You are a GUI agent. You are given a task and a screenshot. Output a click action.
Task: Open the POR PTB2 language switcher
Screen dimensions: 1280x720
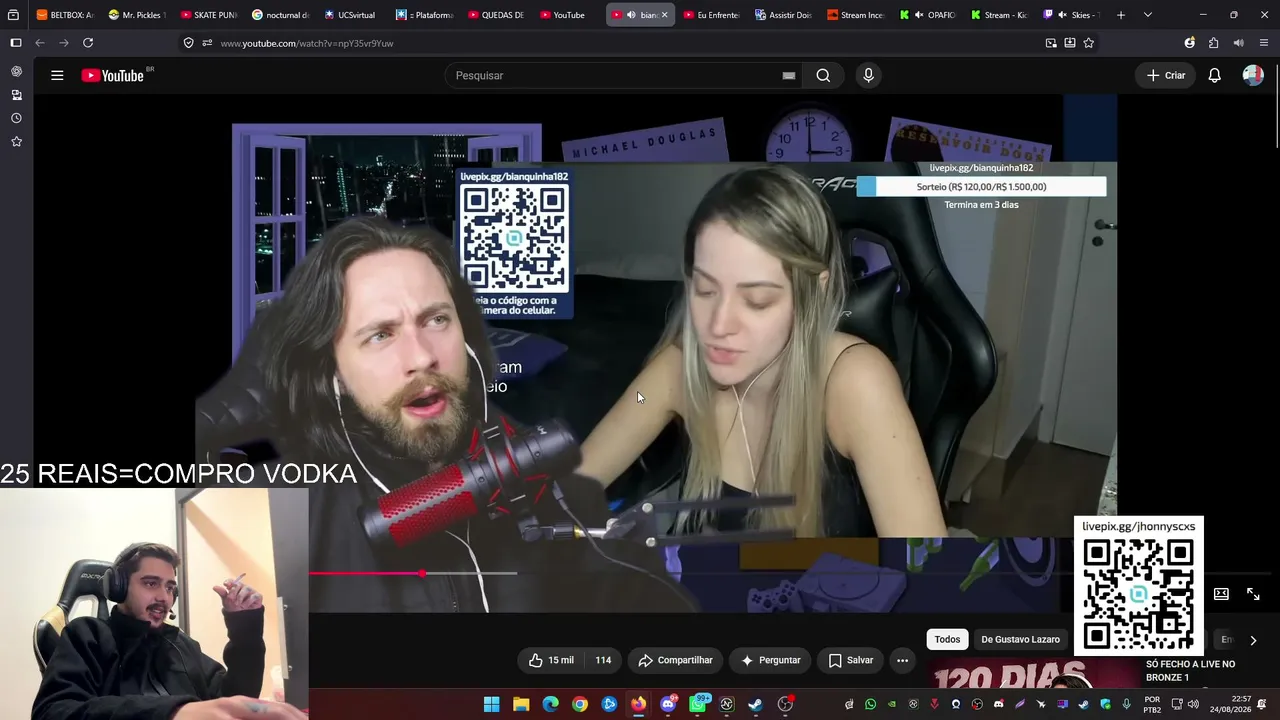(1152, 704)
